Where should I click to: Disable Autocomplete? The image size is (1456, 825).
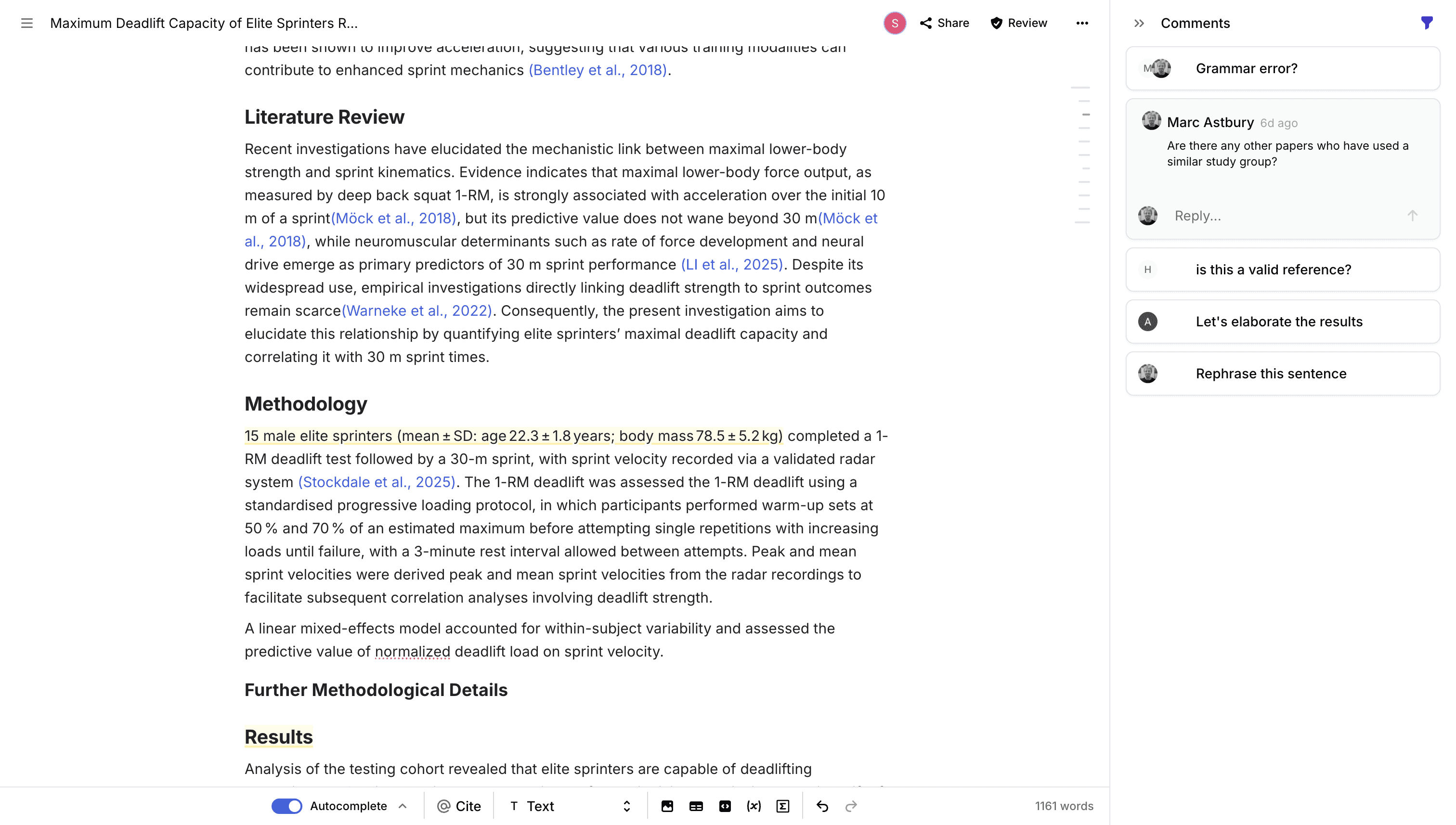[287, 805]
